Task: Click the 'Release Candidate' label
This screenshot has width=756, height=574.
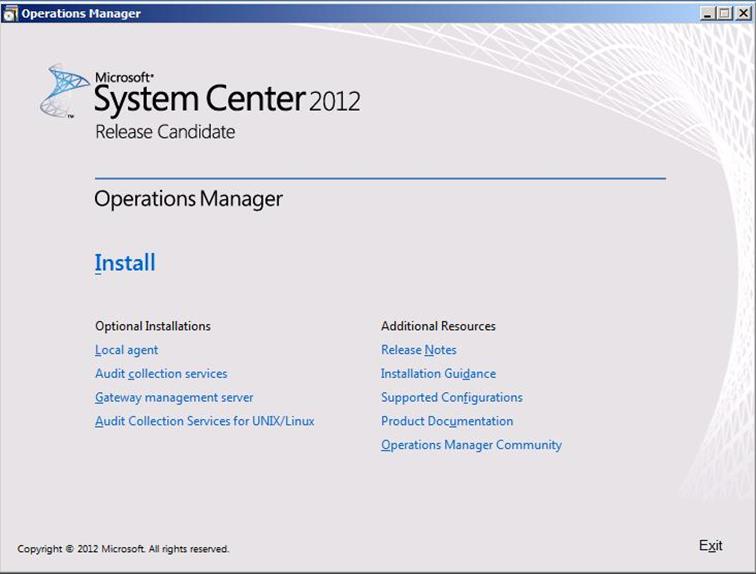Action: [x=165, y=132]
